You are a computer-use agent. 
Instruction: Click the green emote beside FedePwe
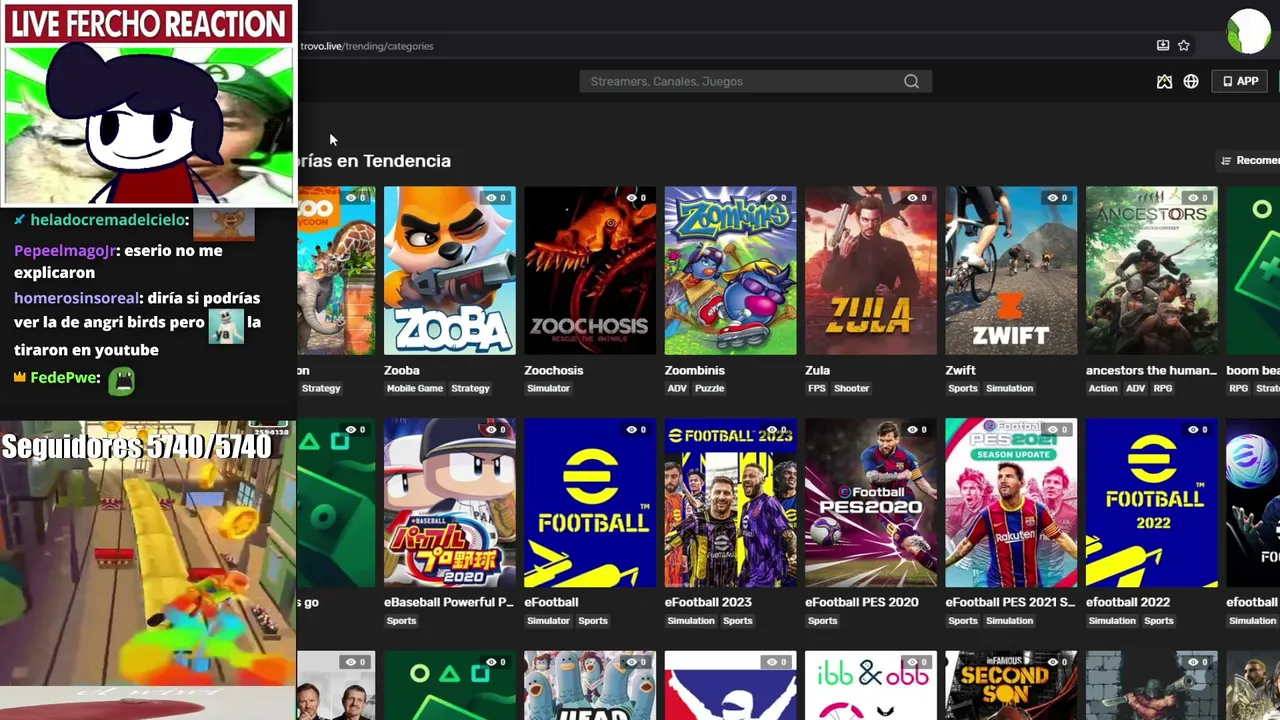click(121, 380)
